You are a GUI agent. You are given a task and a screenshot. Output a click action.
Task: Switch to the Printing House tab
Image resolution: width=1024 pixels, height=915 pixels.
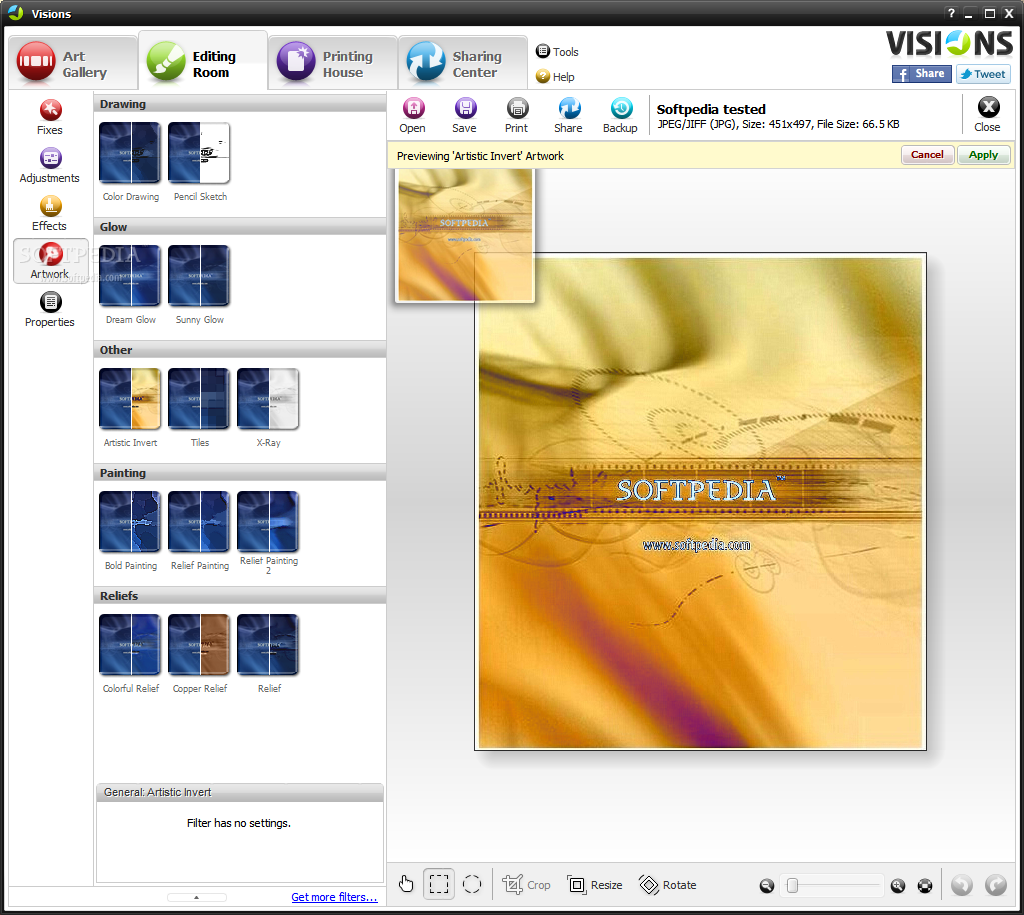332,63
